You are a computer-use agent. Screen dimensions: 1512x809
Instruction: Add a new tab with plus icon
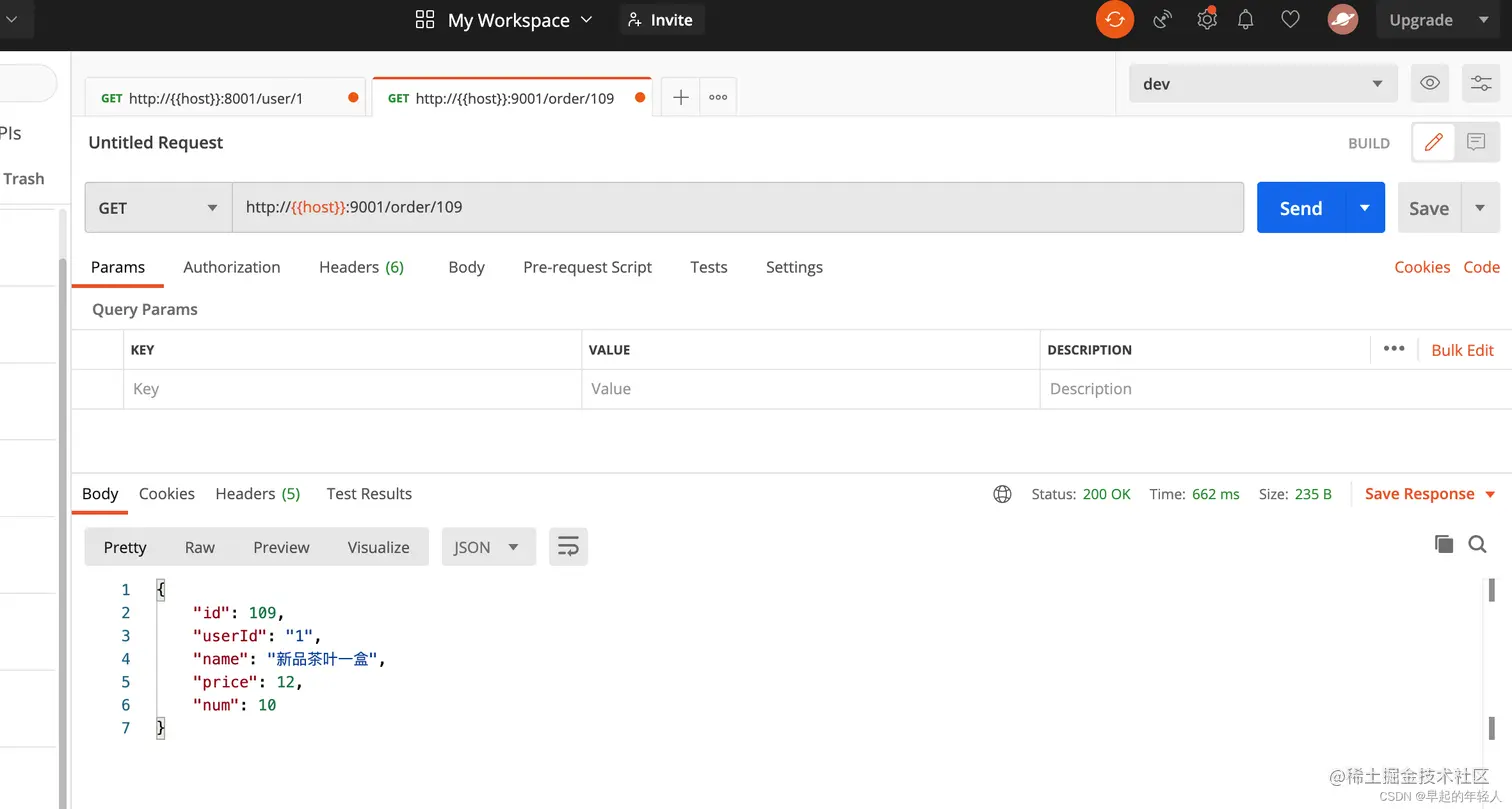click(x=681, y=97)
